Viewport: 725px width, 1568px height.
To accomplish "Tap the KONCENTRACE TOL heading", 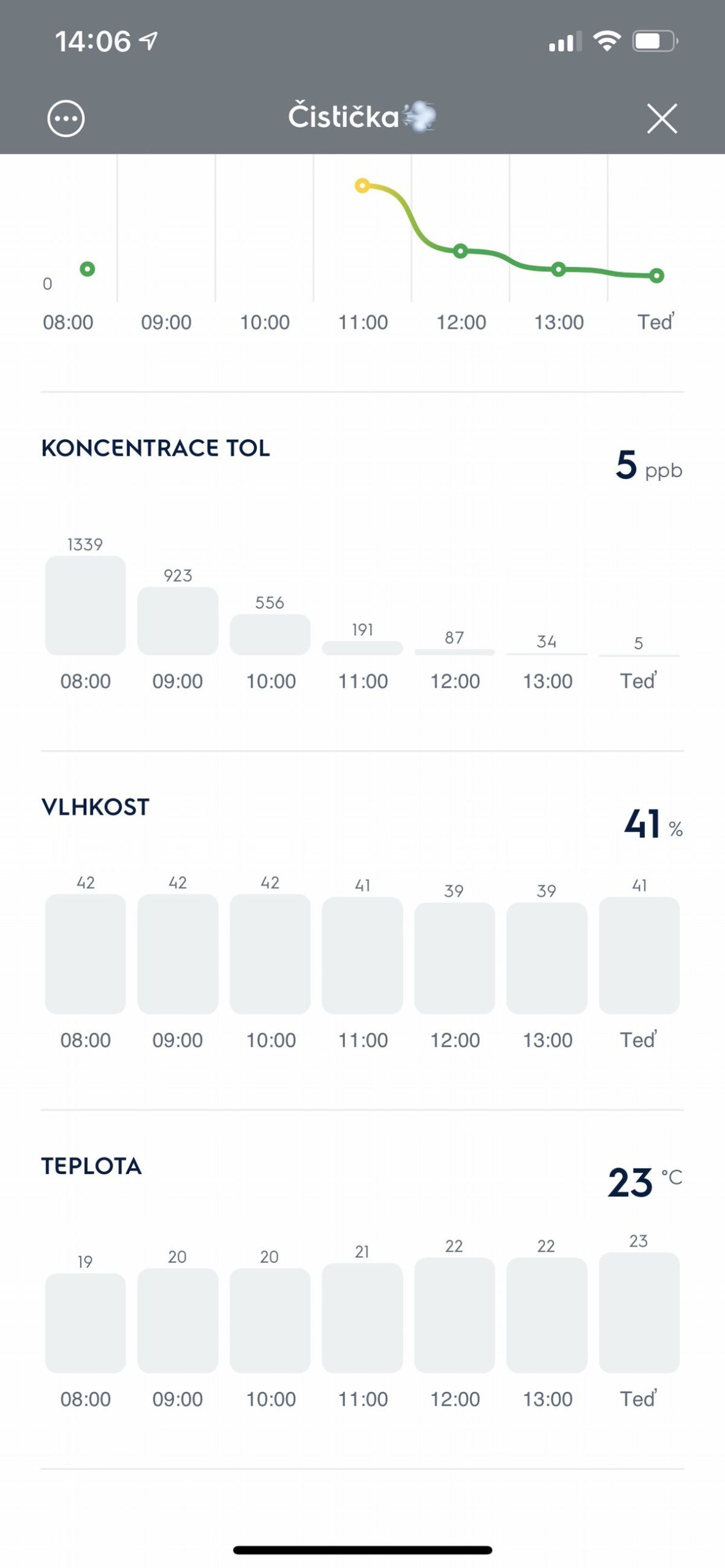I will coord(156,448).
